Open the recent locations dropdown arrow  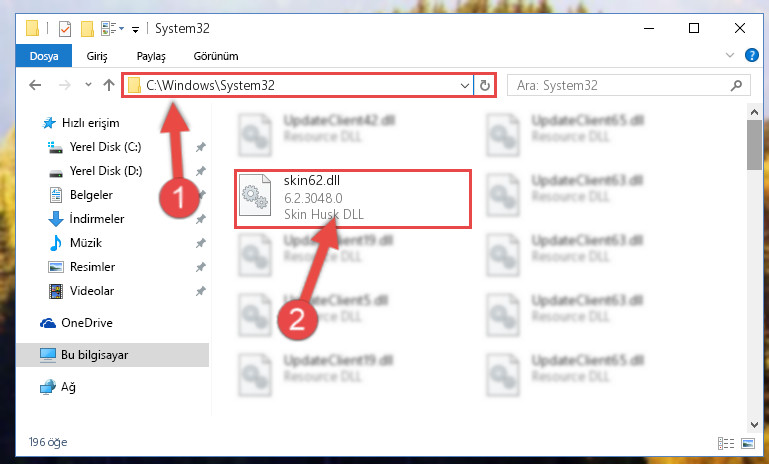88,85
